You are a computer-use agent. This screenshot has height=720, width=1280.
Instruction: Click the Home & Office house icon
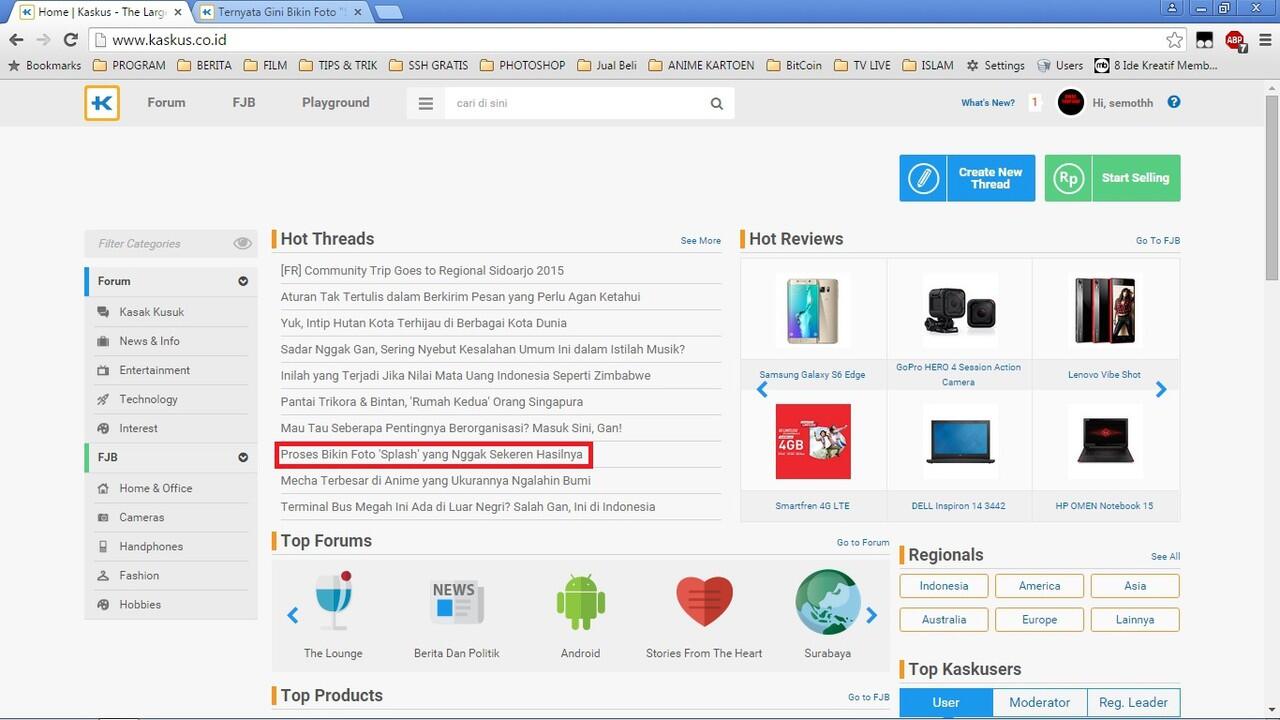coord(103,488)
